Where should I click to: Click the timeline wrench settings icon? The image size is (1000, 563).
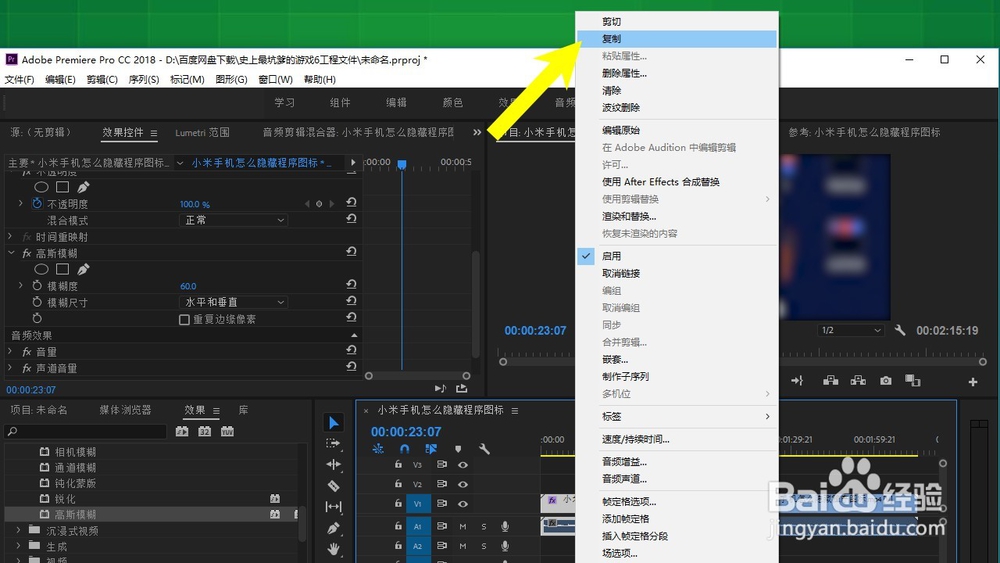pos(485,449)
